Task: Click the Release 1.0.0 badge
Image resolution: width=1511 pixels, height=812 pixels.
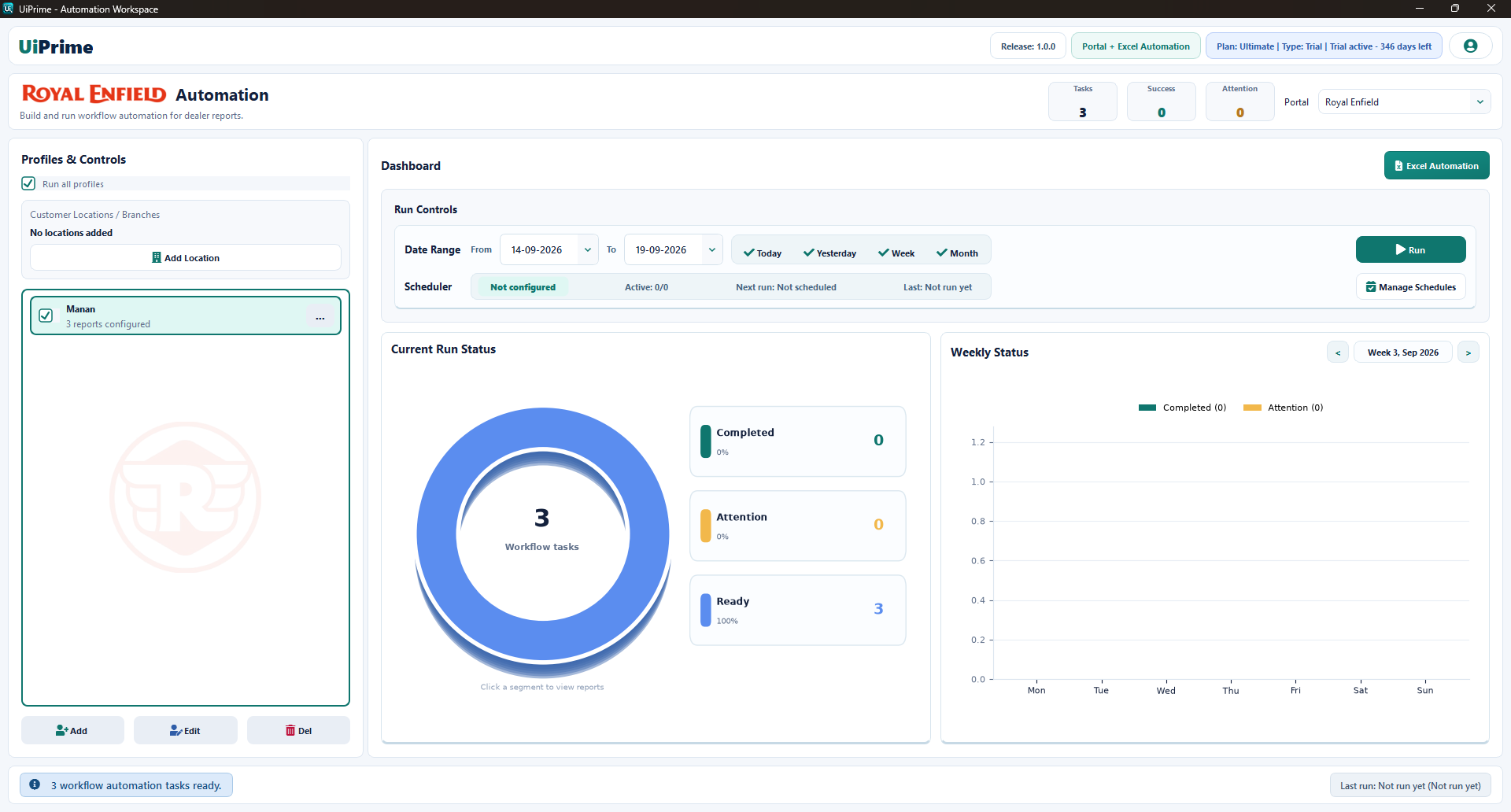Action: click(1028, 46)
